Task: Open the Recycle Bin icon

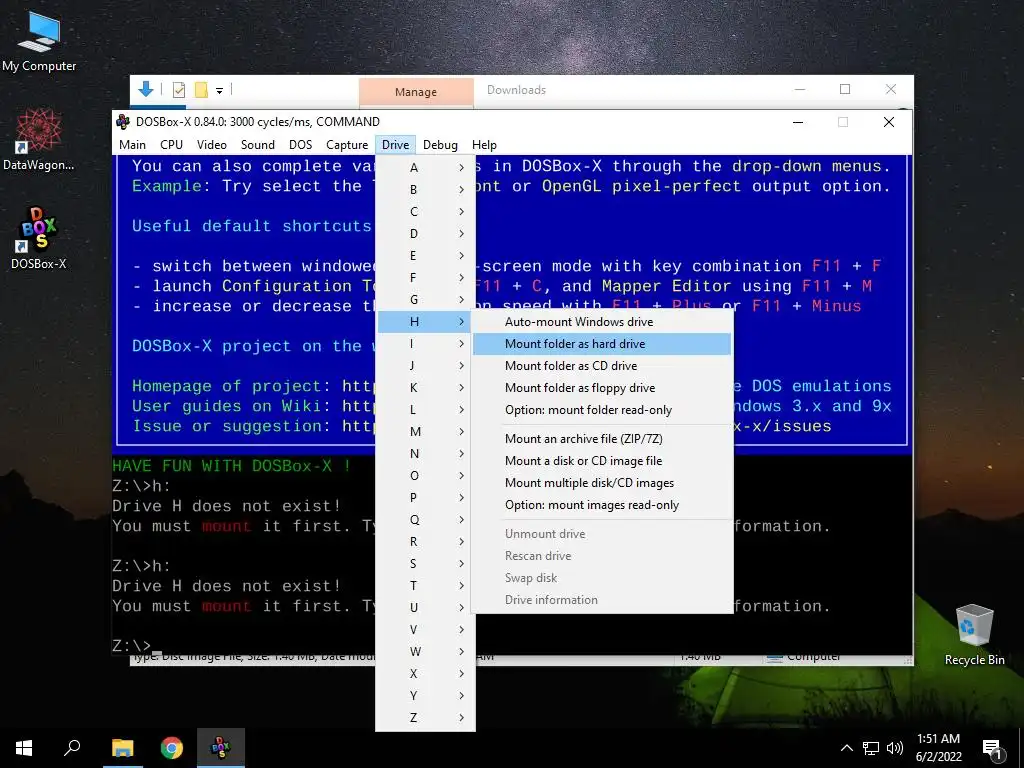Action: pos(974,634)
